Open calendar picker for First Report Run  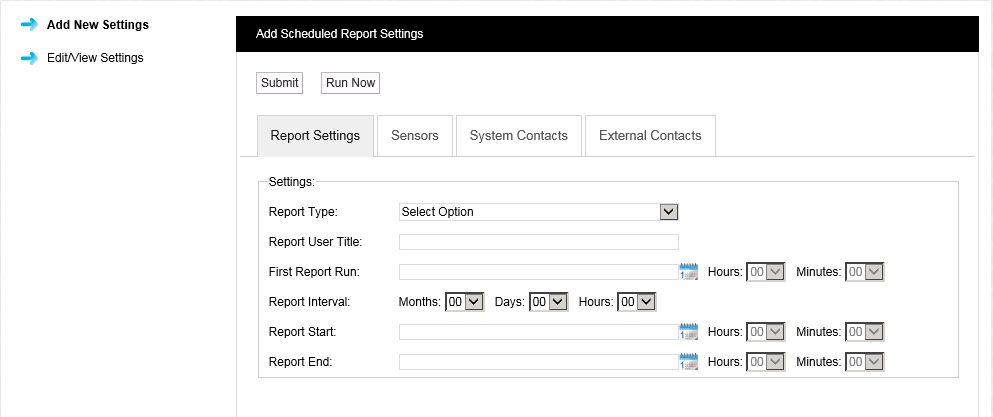(688, 272)
